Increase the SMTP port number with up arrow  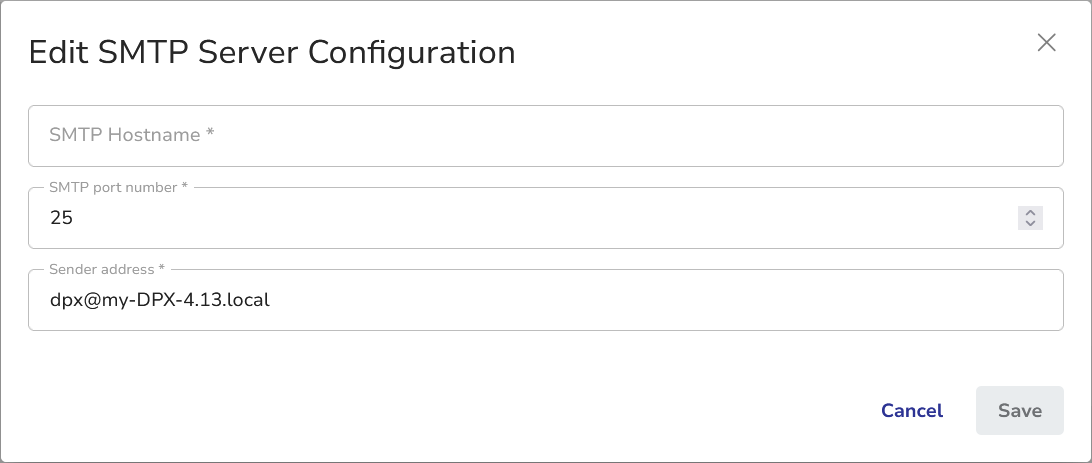point(1030,212)
